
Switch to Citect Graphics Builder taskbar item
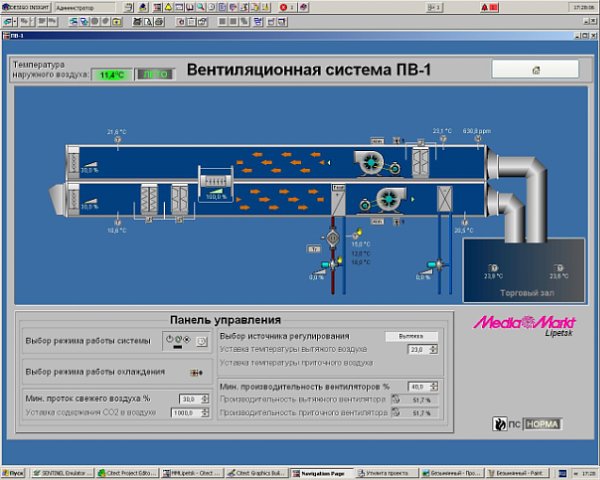pyautogui.click(x=258, y=472)
